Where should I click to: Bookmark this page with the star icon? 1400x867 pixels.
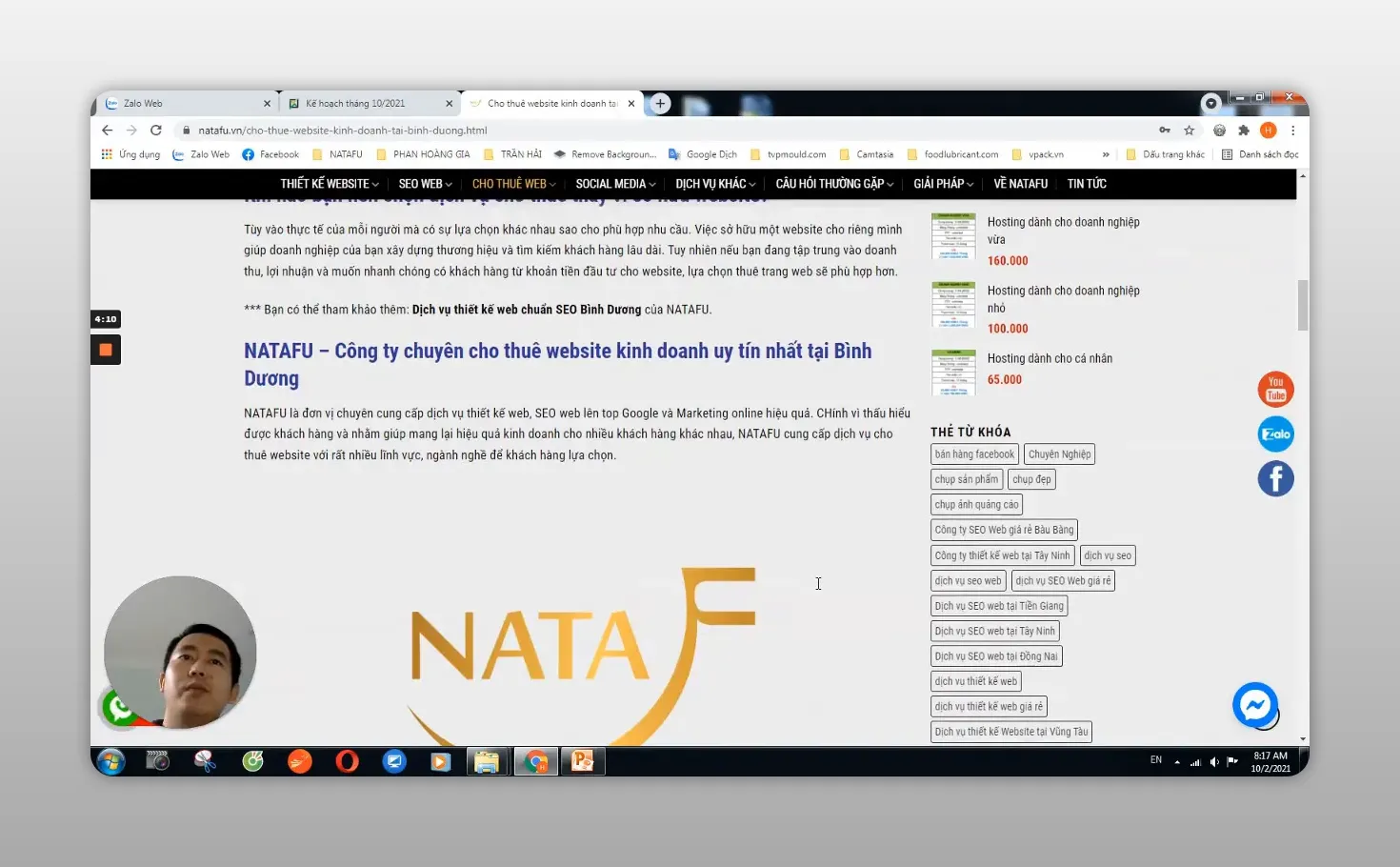click(x=1189, y=131)
